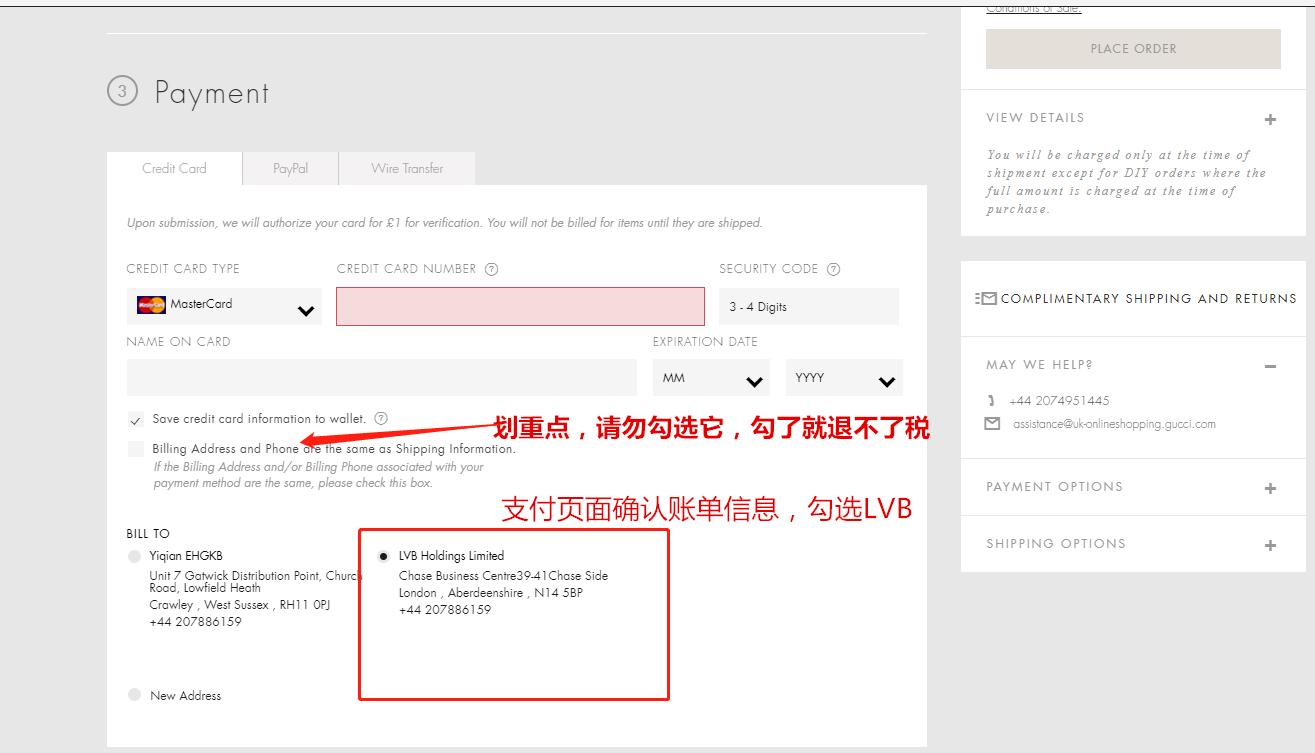Click the circled 3 Payment step icon

[x=123, y=91]
